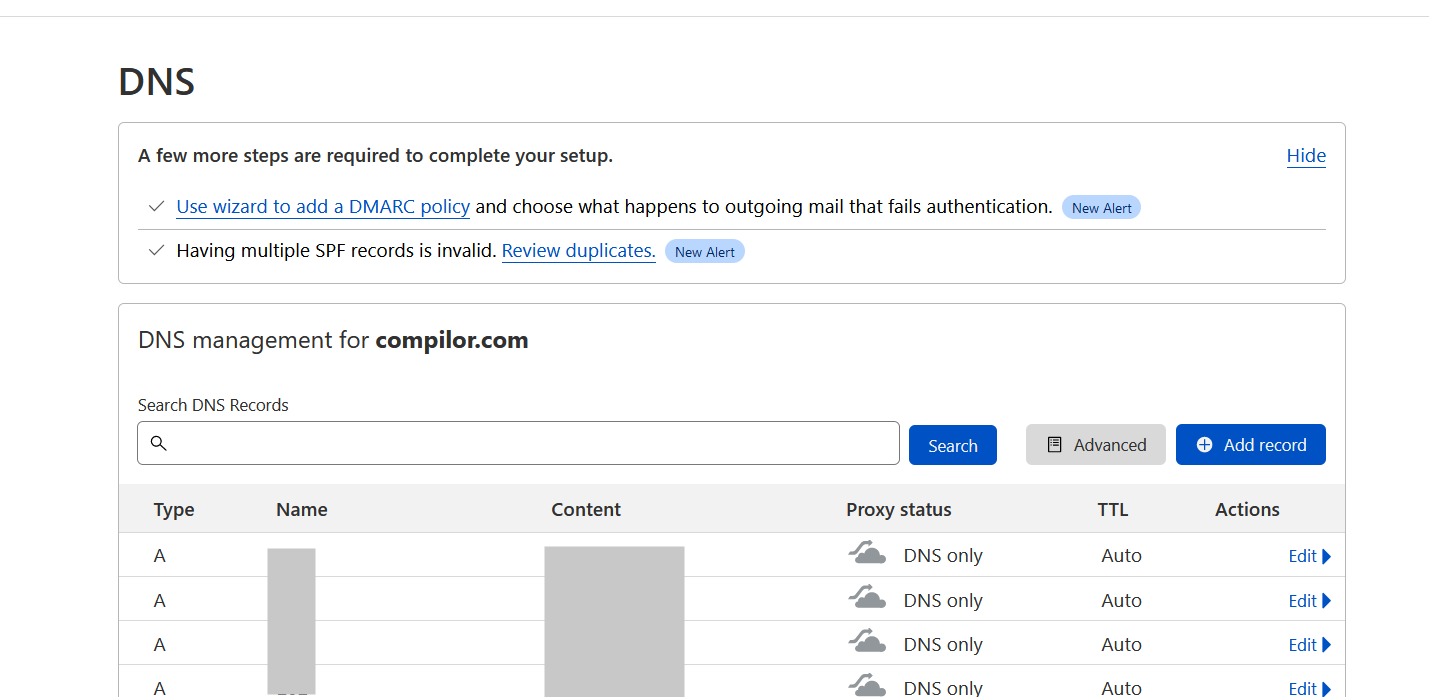
Task: Open the 'Use wizard to add a DMARC policy' link
Action: pos(323,207)
